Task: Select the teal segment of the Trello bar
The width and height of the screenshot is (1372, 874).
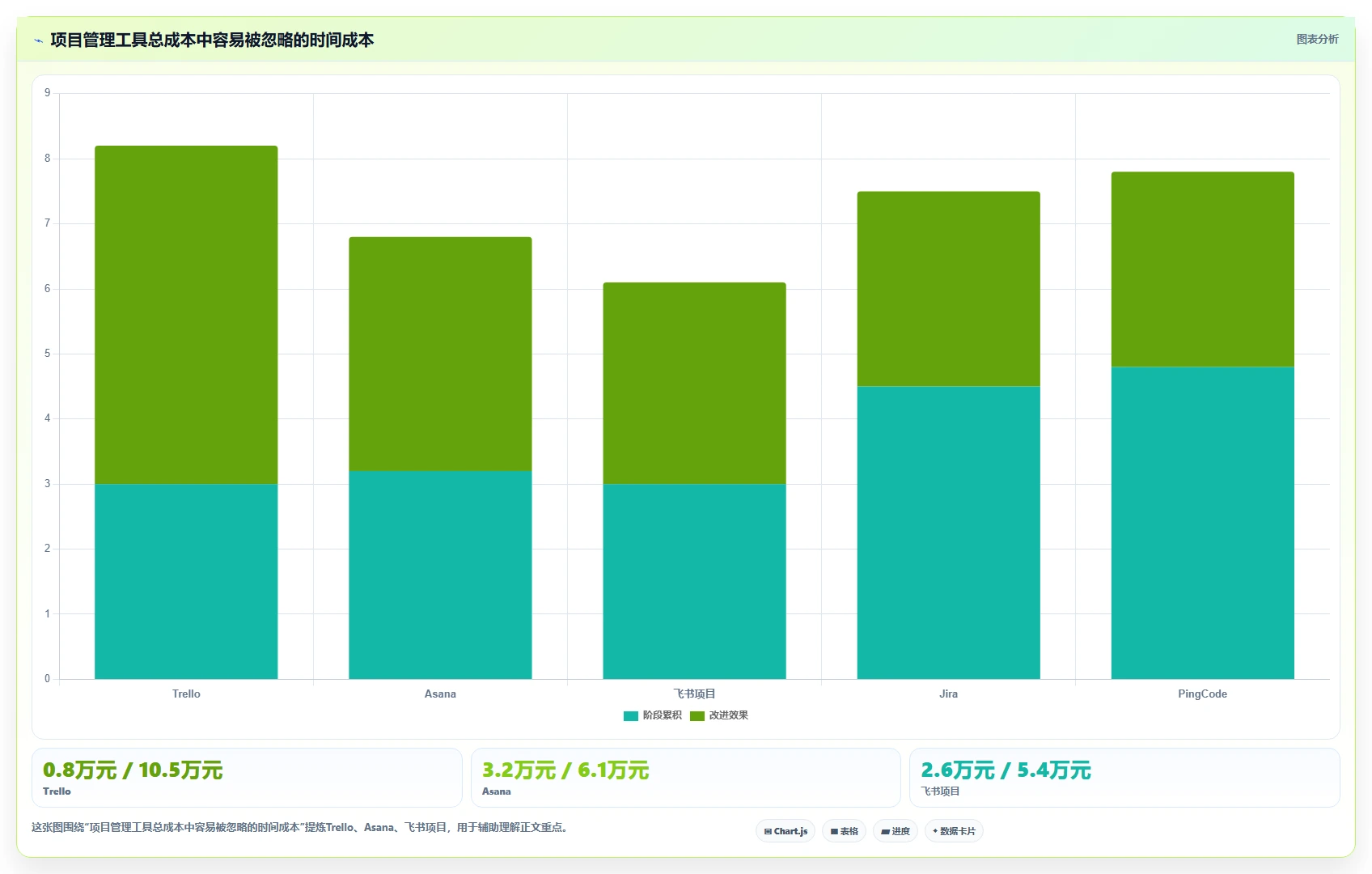Action: click(186, 581)
